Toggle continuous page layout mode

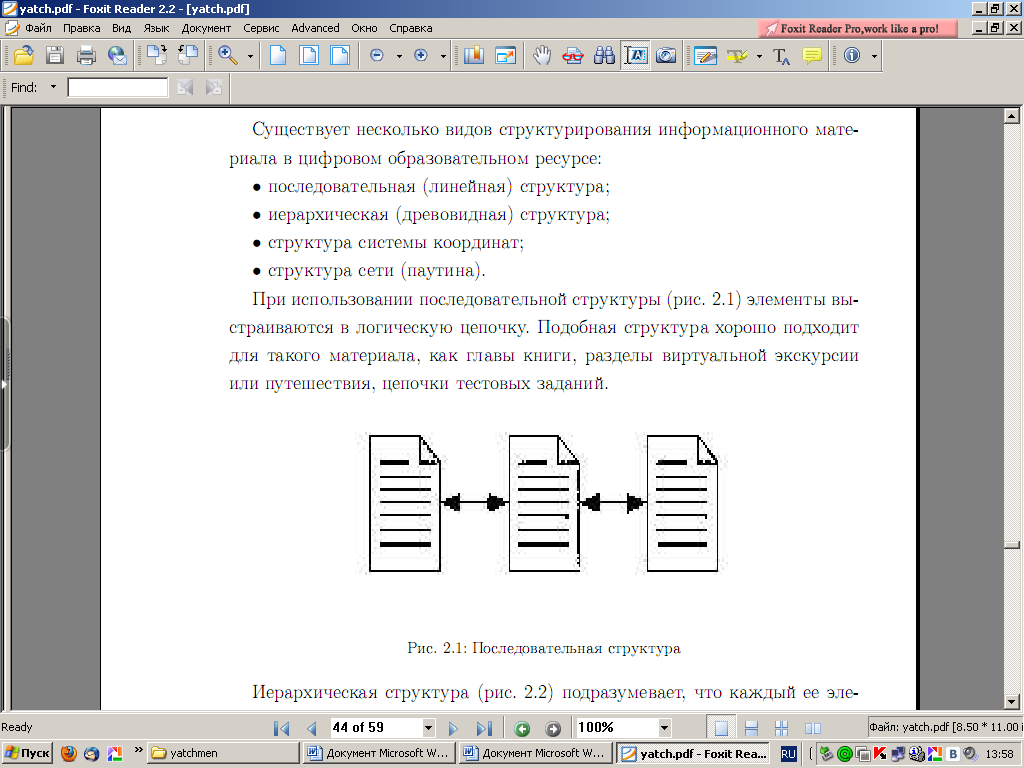[x=752, y=728]
